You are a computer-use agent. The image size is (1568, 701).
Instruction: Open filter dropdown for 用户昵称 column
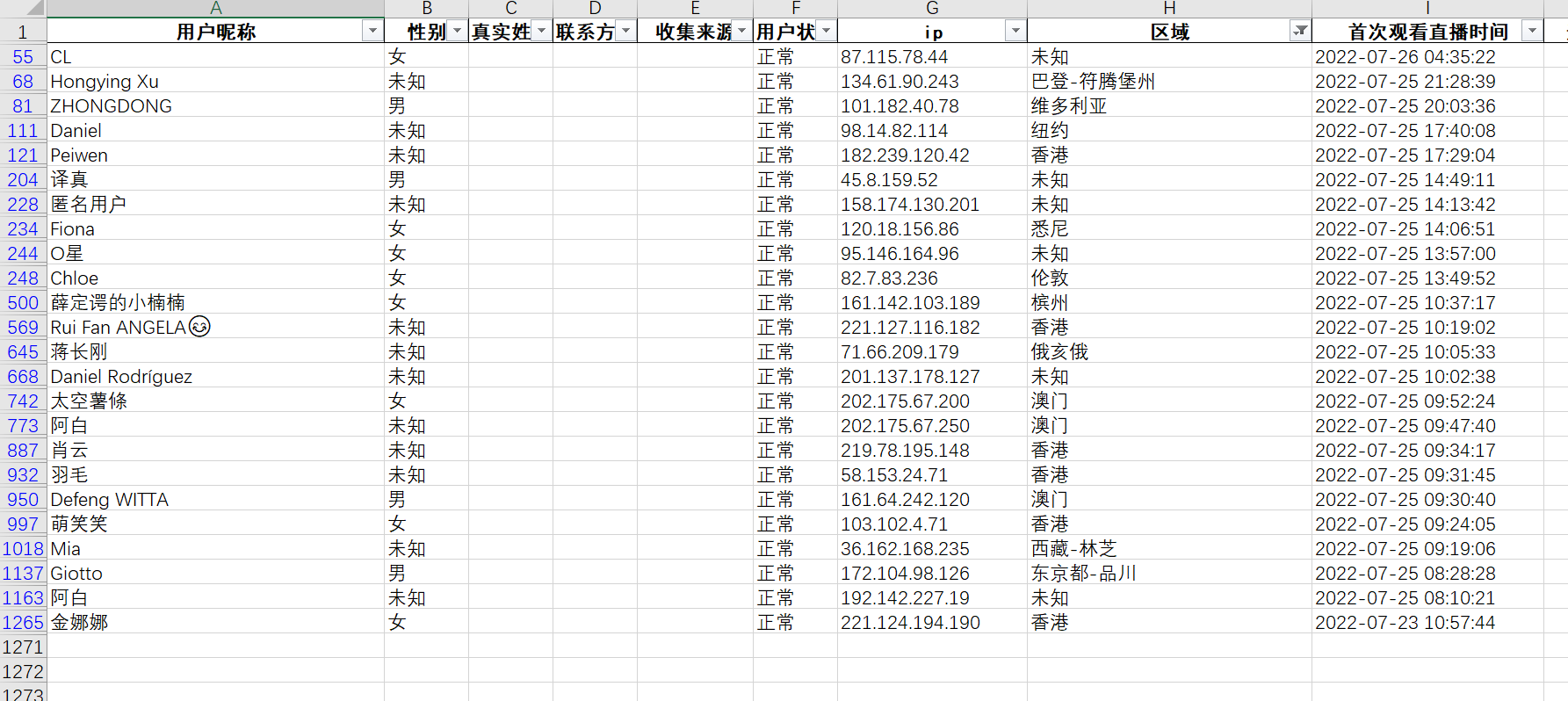372,32
